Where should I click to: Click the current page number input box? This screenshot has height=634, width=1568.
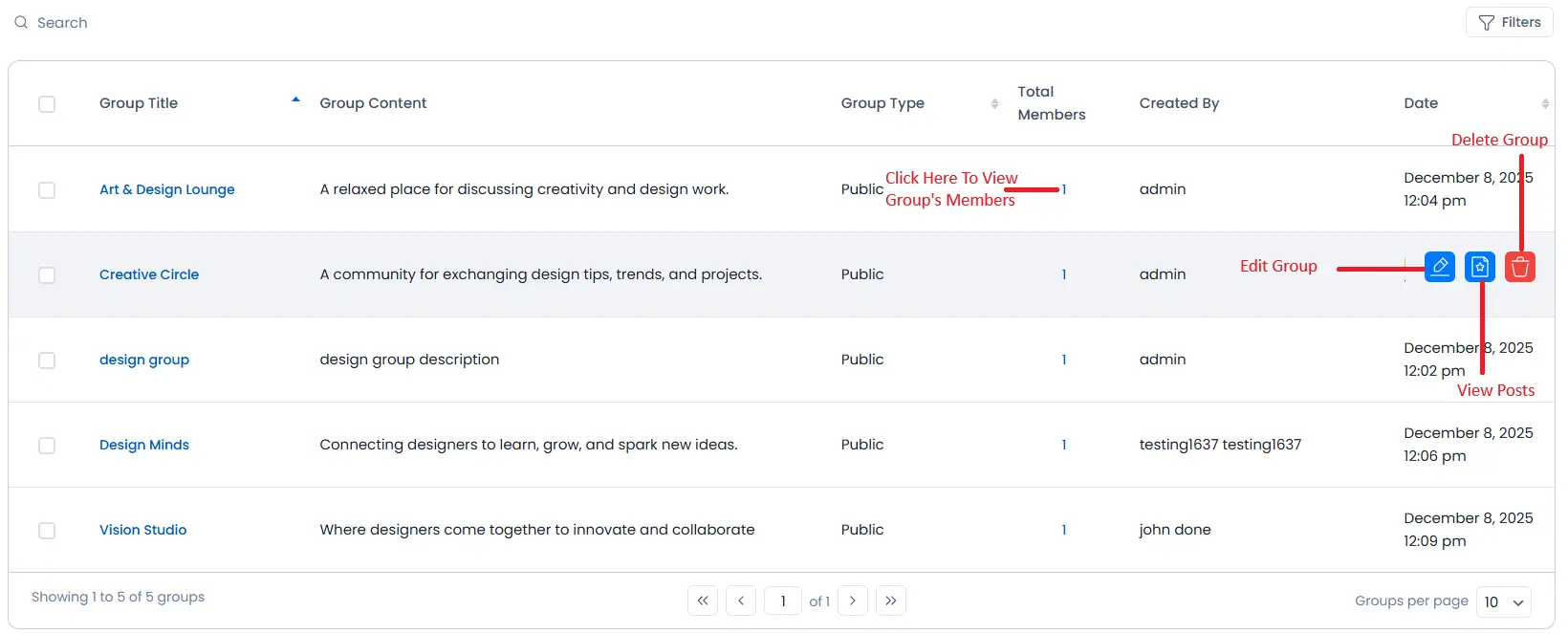[x=783, y=601]
